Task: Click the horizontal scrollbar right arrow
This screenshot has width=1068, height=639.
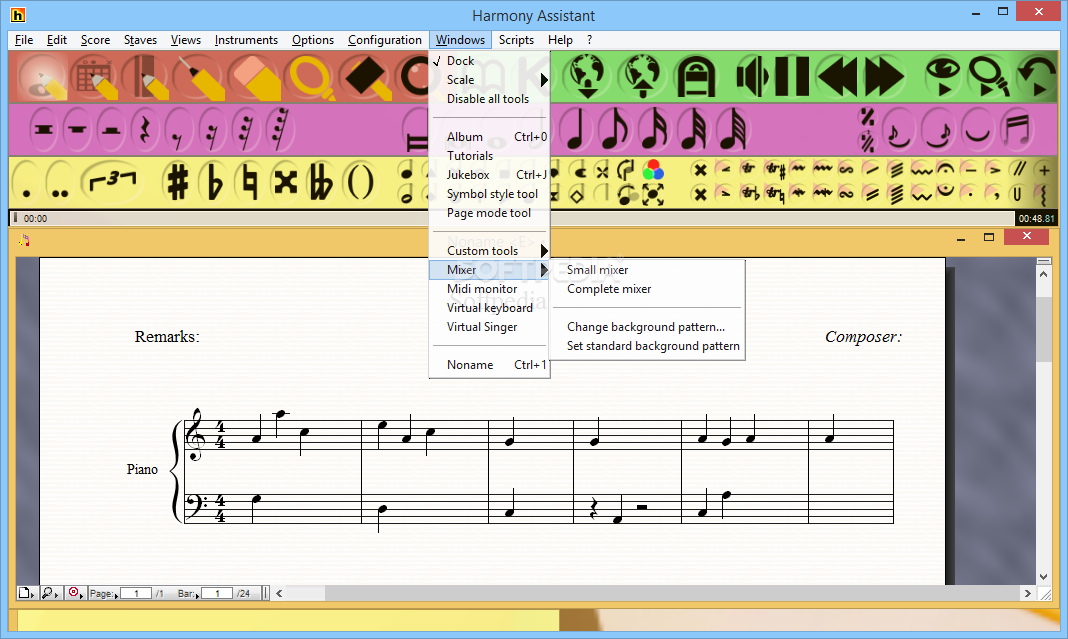Action: 1027,593
